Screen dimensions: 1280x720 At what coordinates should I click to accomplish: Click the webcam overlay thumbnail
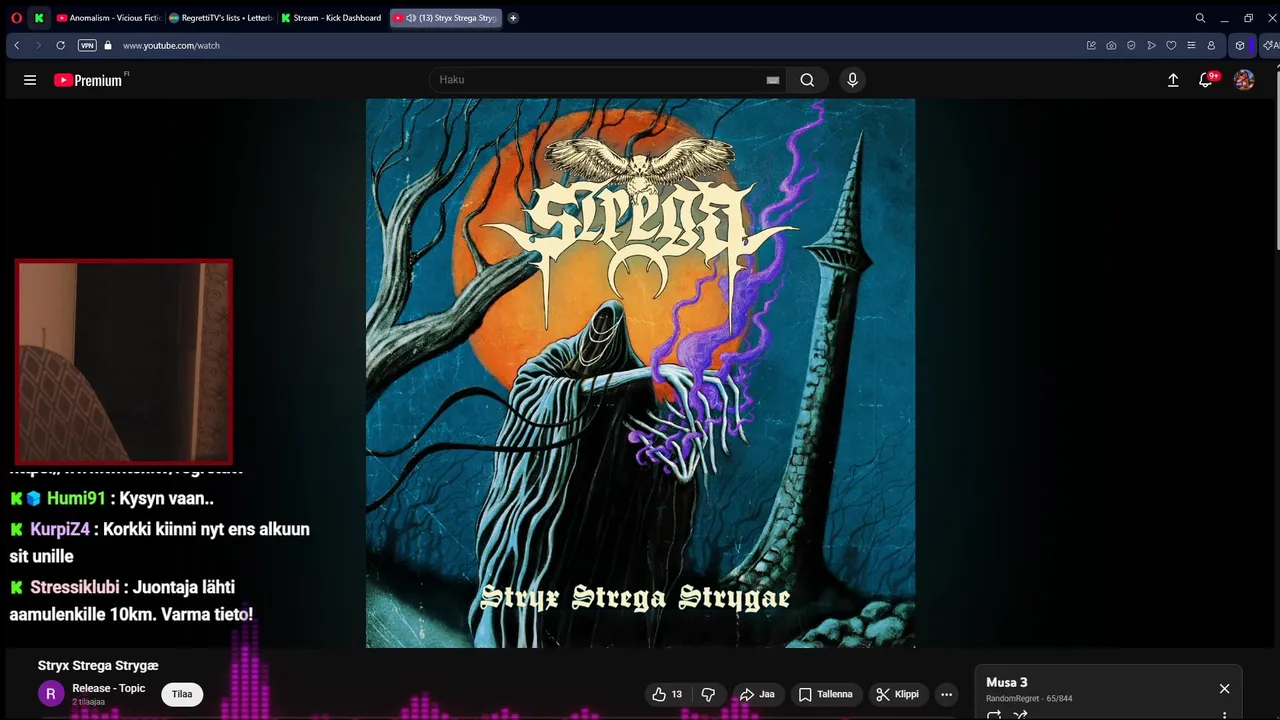coord(124,362)
